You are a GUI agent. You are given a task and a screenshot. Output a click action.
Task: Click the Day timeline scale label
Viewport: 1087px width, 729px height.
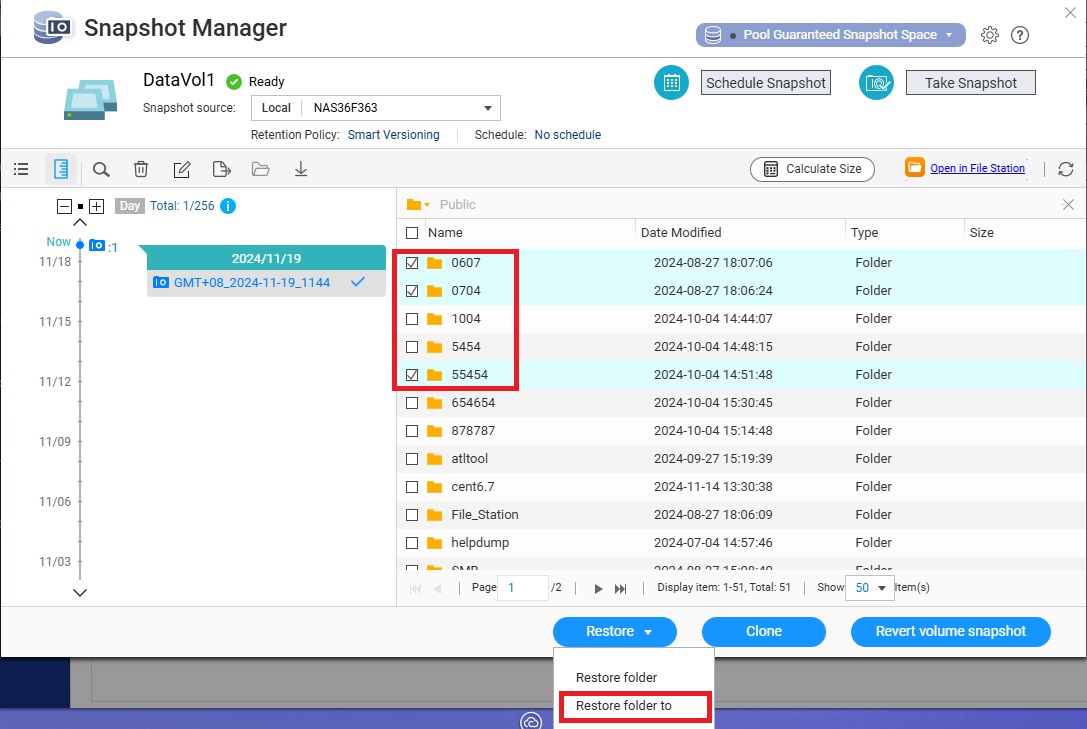click(130, 206)
